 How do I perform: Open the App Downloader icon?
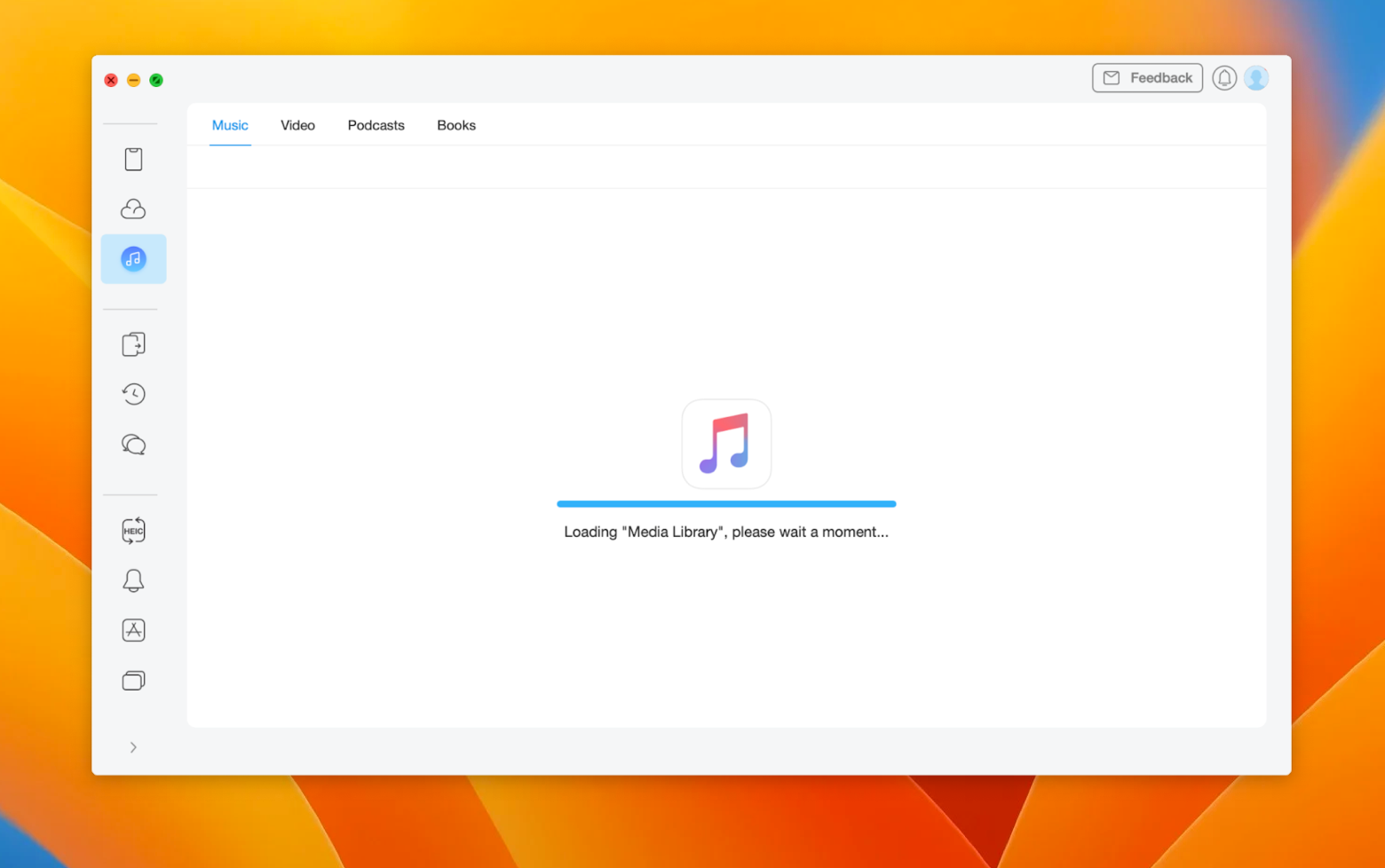[133, 630]
